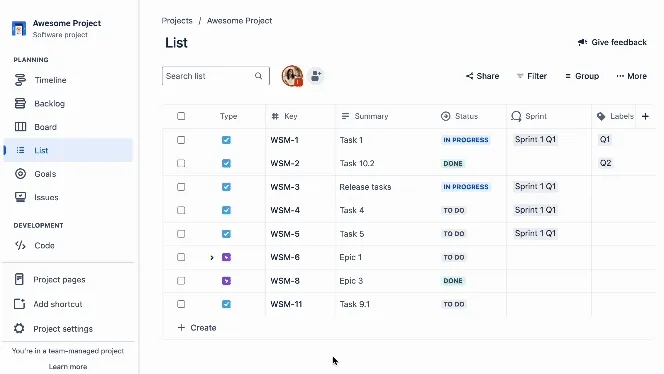Click the task type icon for WSM-3
Image resolution: width=664 pixels, height=374 pixels.
pyautogui.click(x=227, y=187)
